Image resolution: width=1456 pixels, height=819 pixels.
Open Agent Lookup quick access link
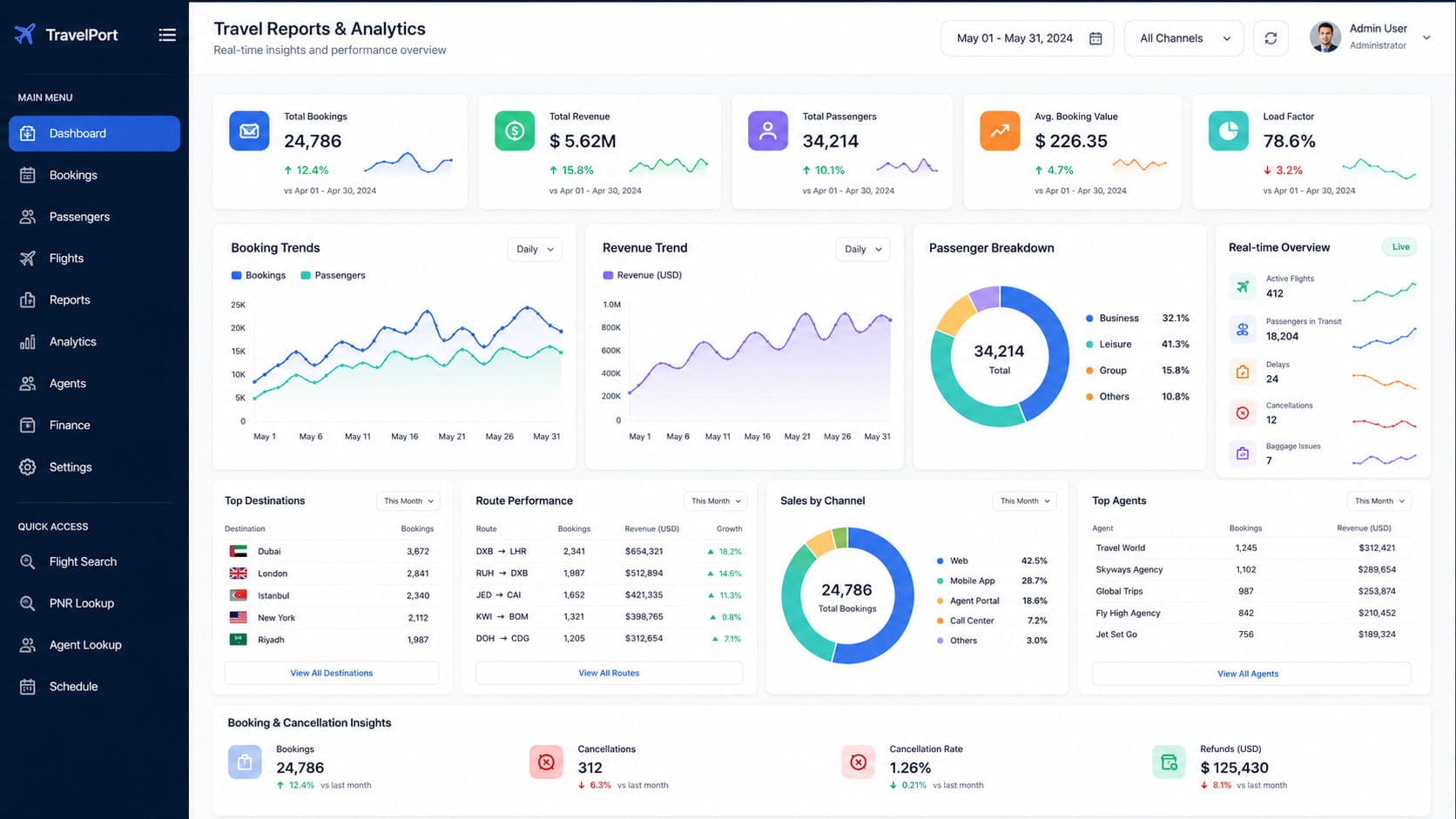click(x=94, y=645)
